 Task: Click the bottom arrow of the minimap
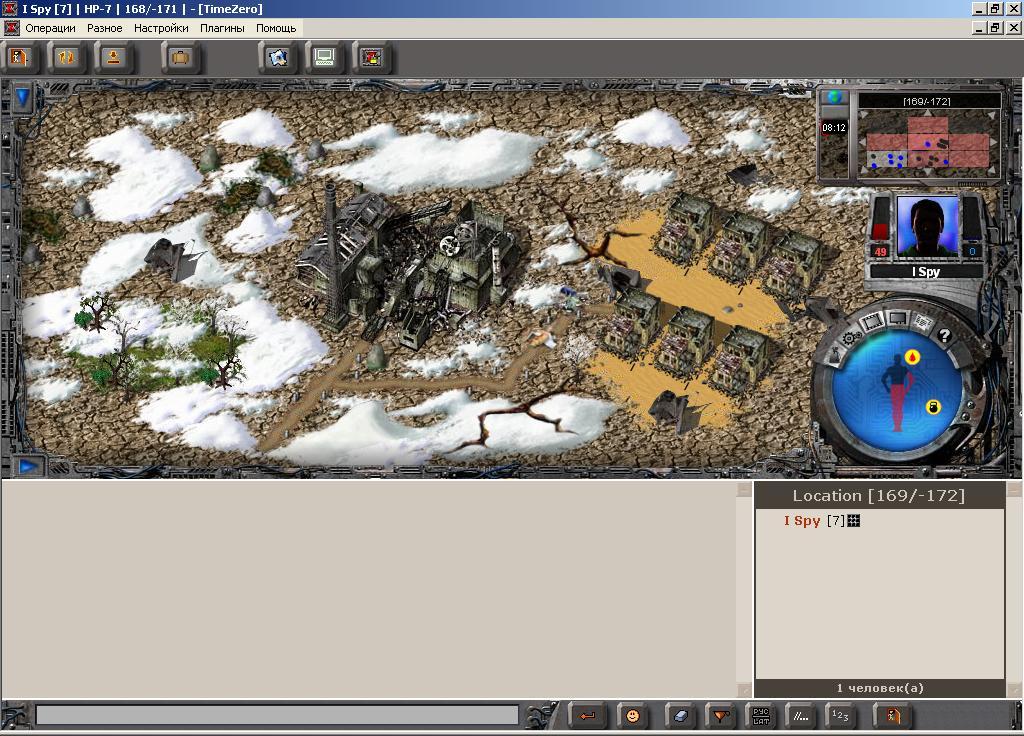coord(928,171)
